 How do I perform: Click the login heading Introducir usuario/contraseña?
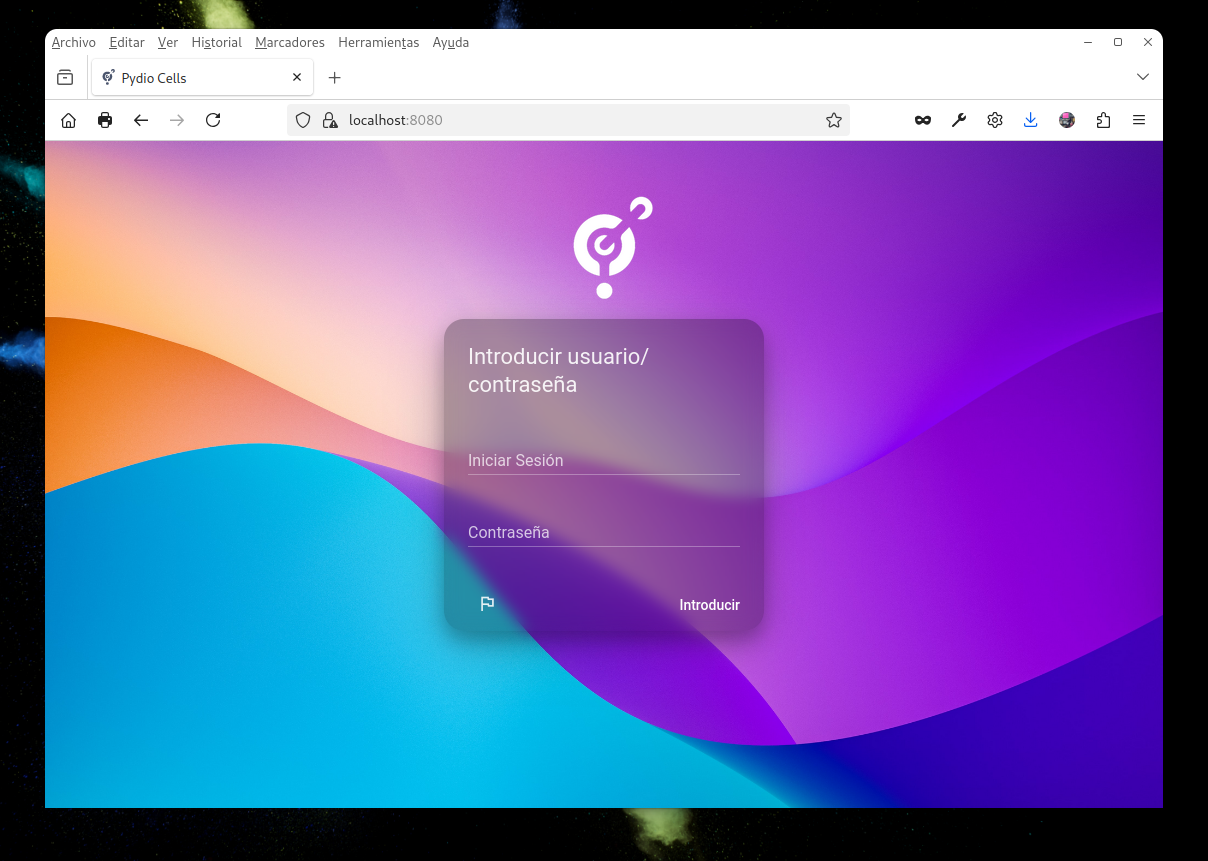click(558, 370)
